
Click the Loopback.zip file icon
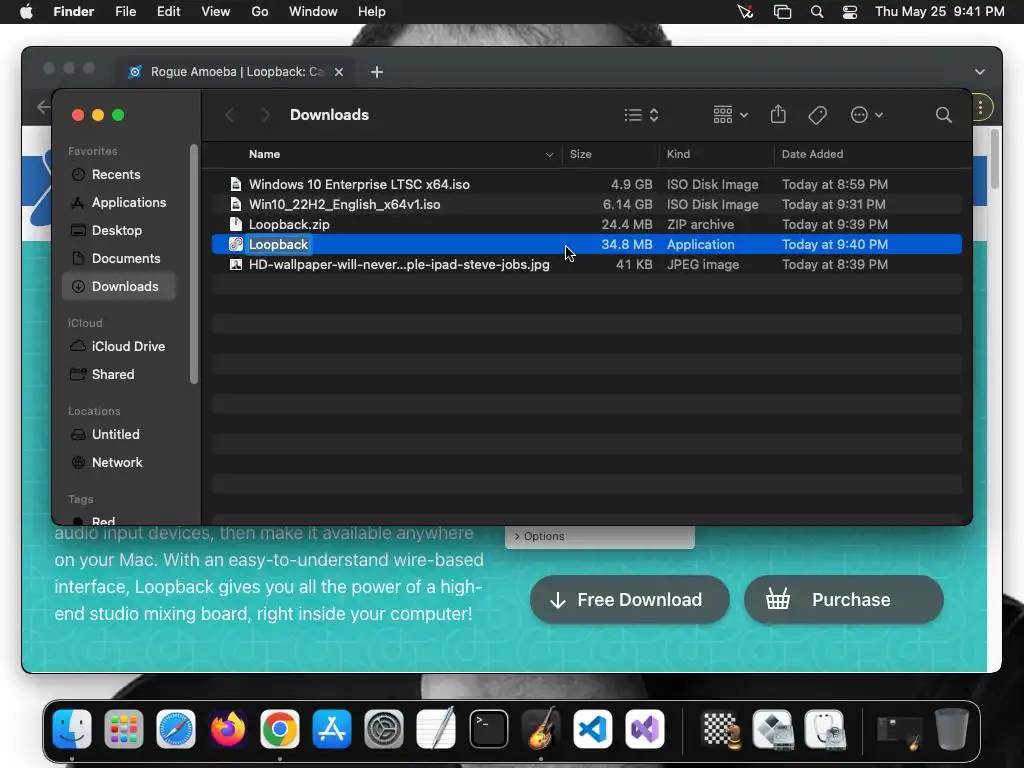pyautogui.click(x=236, y=224)
